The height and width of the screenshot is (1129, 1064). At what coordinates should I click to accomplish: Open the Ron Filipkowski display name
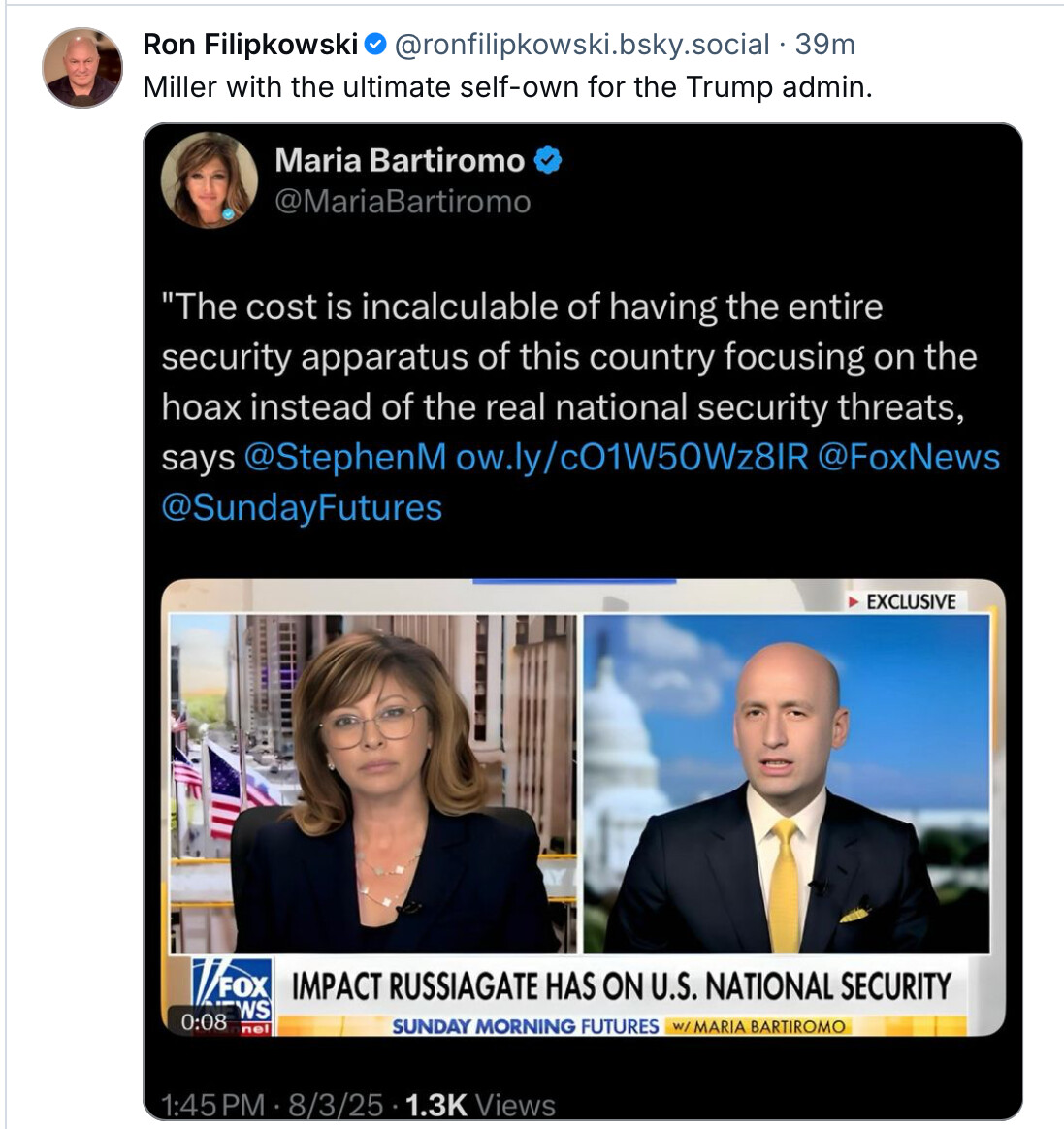(250, 44)
